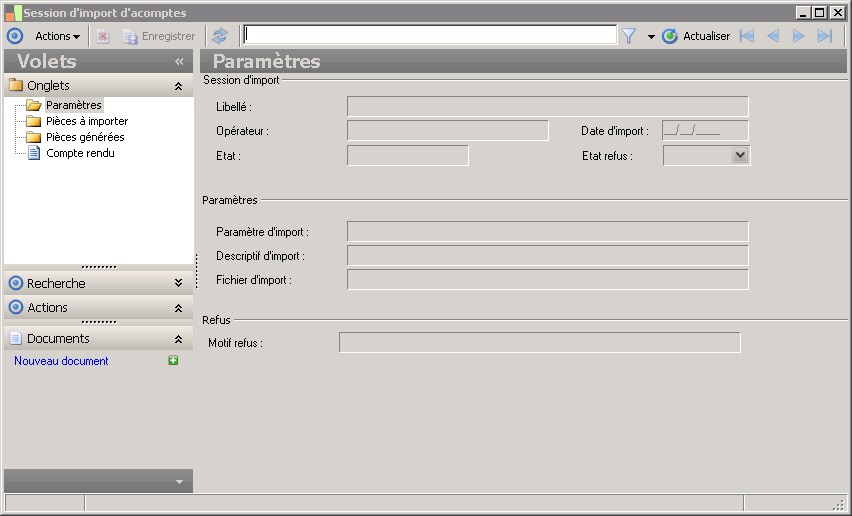
Task: Click the Actualiser refresh button
Action: [696, 36]
